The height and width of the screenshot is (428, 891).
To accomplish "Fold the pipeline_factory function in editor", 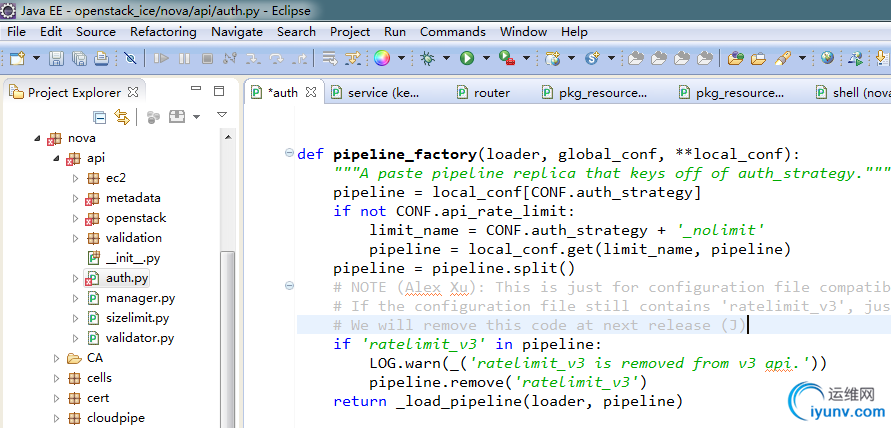I will (x=289, y=153).
